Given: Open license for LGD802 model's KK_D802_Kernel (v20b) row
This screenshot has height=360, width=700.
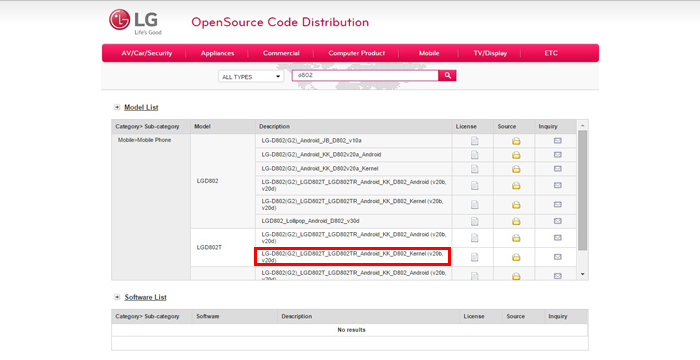Looking at the screenshot, I should pyautogui.click(x=474, y=205).
